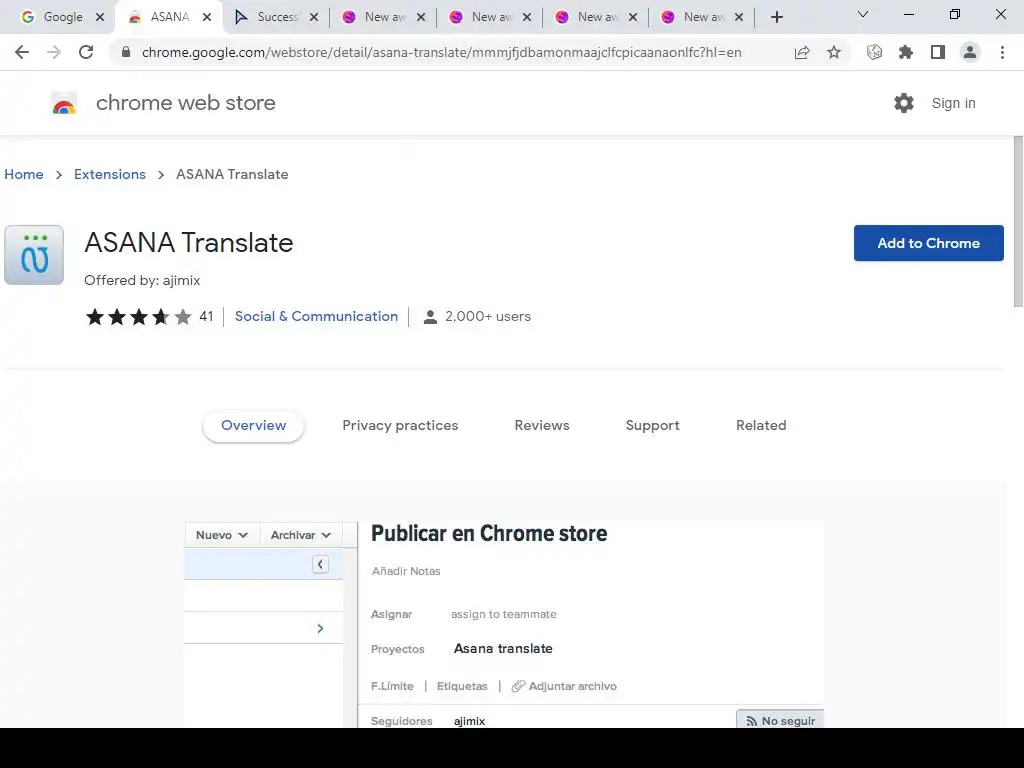Bookmark this page with the star icon
This screenshot has width=1024, height=768.
pyautogui.click(x=834, y=52)
